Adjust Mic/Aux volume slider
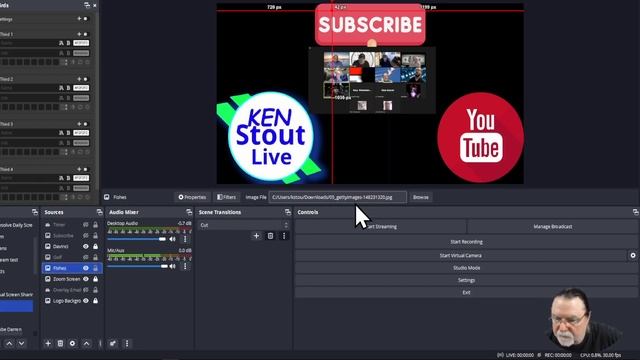This screenshot has height=360, width=640. pyautogui.click(x=138, y=266)
